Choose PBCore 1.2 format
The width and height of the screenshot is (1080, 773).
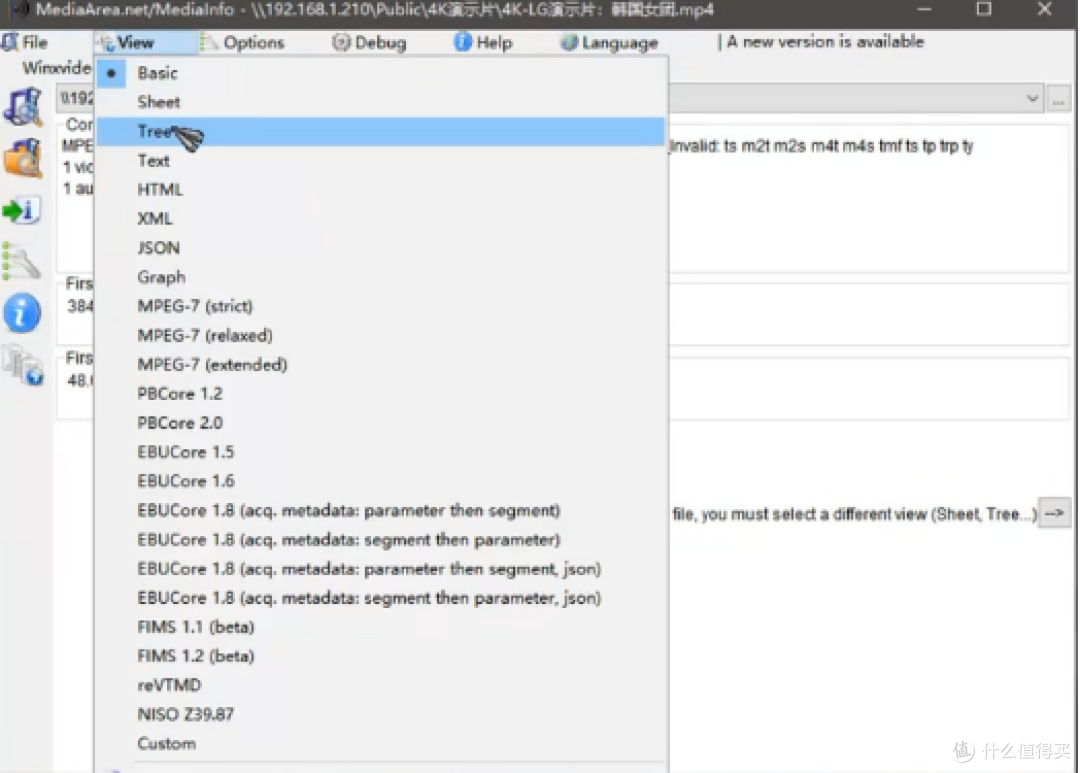coord(380,393)
